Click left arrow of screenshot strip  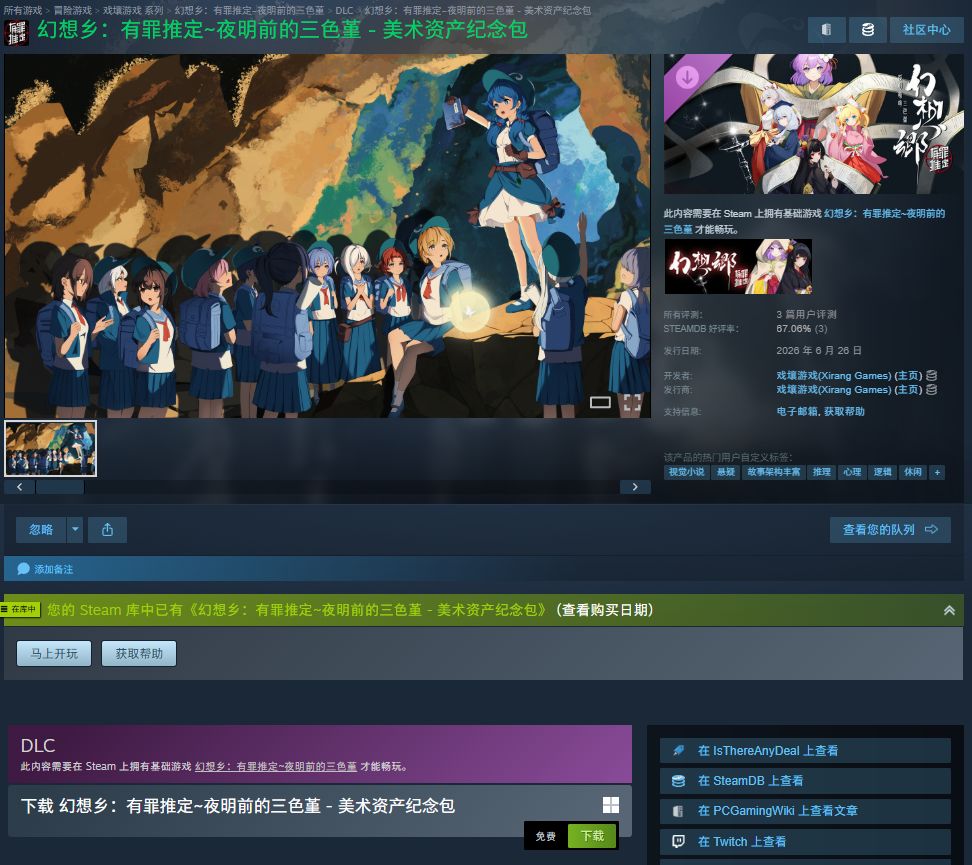tap(20, 487)
